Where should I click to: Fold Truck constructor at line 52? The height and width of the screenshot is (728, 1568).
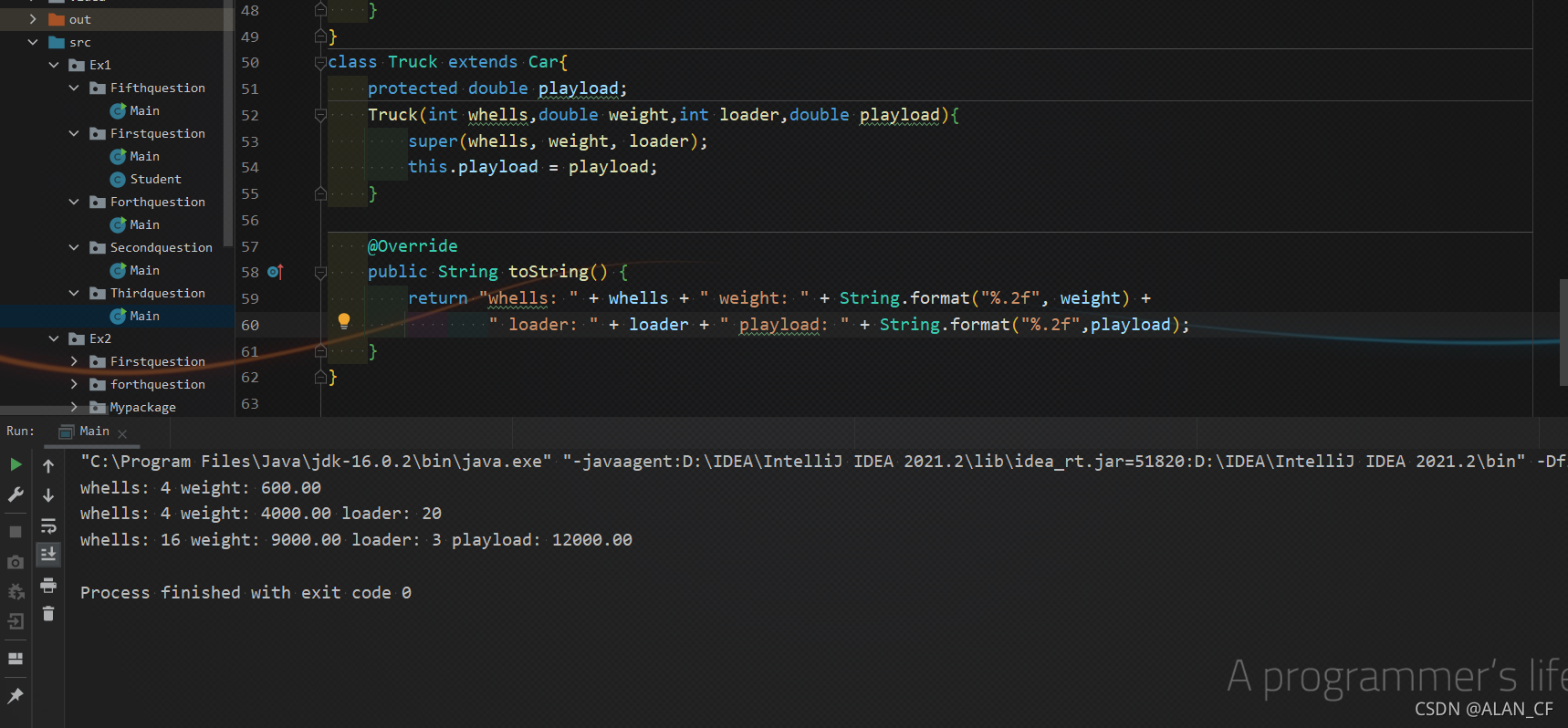click(x=320, y=115)
